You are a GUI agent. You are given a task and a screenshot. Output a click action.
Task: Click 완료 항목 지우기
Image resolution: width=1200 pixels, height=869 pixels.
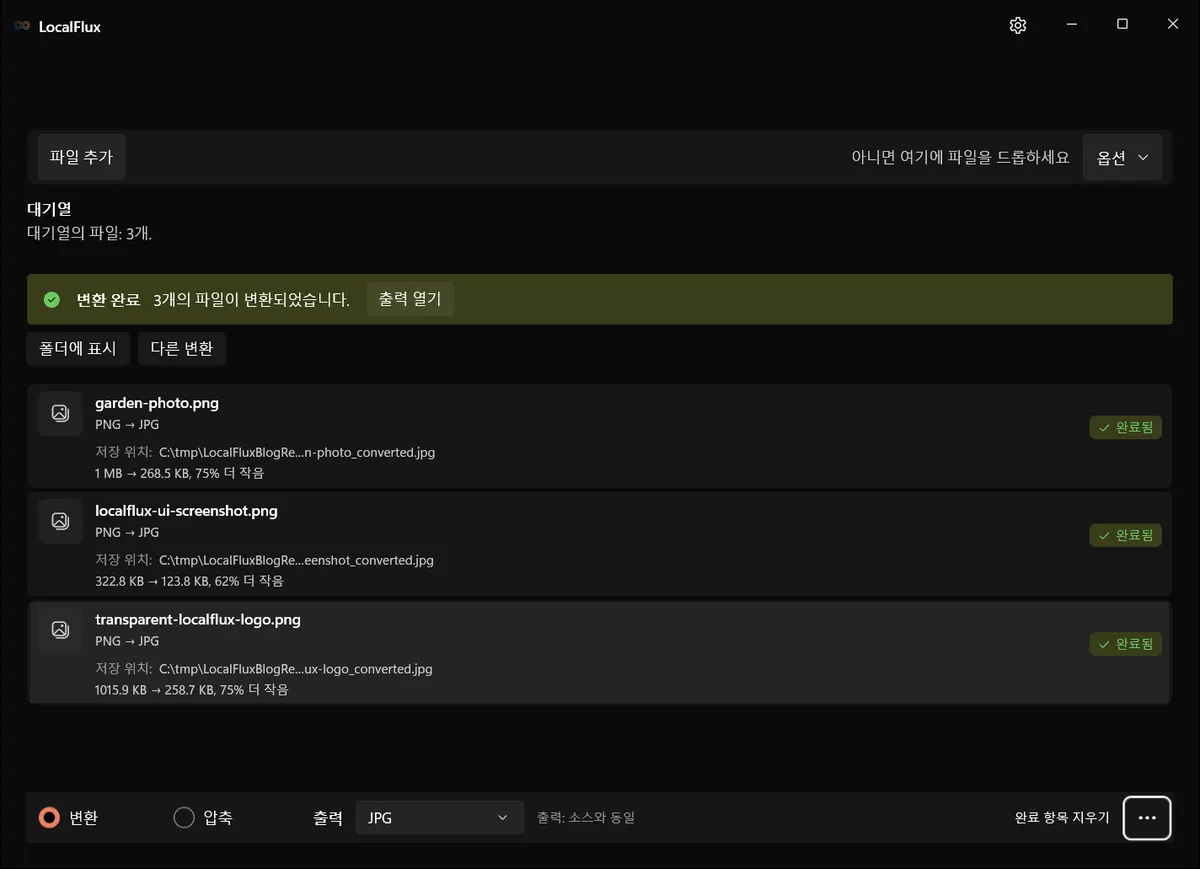click(x=1062, y=818)
